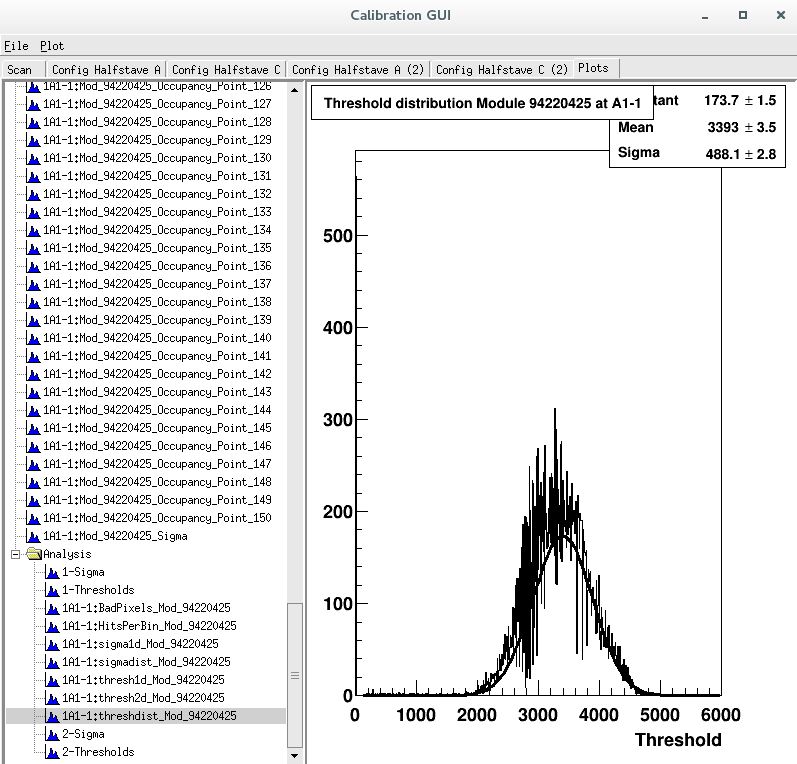Minimize the Calibration GUI window
797x764 pixels.
[705, 16]
